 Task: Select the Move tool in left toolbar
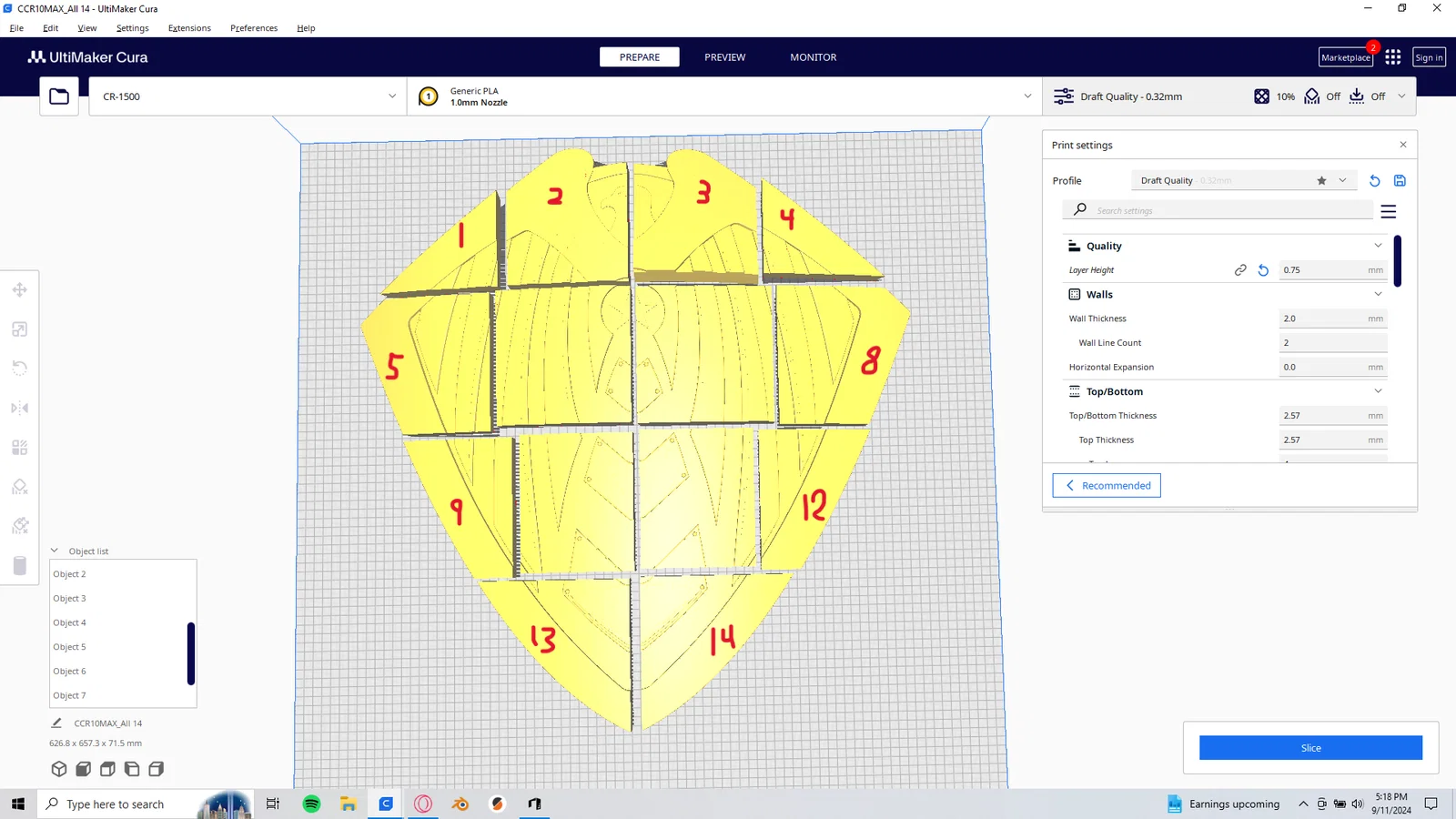point(19,290)
